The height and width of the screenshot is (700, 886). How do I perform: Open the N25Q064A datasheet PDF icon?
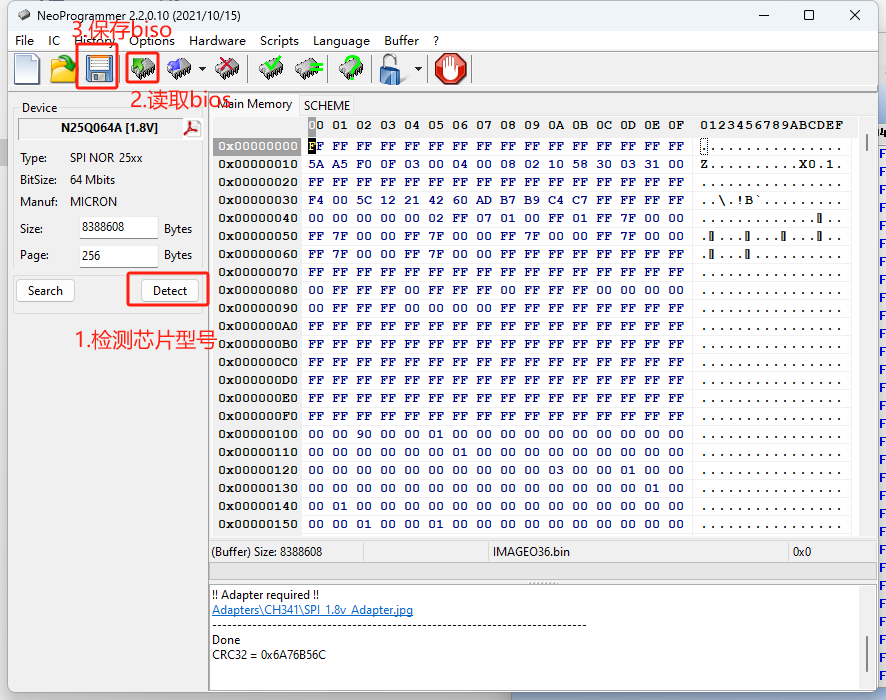tap(191, 128)
